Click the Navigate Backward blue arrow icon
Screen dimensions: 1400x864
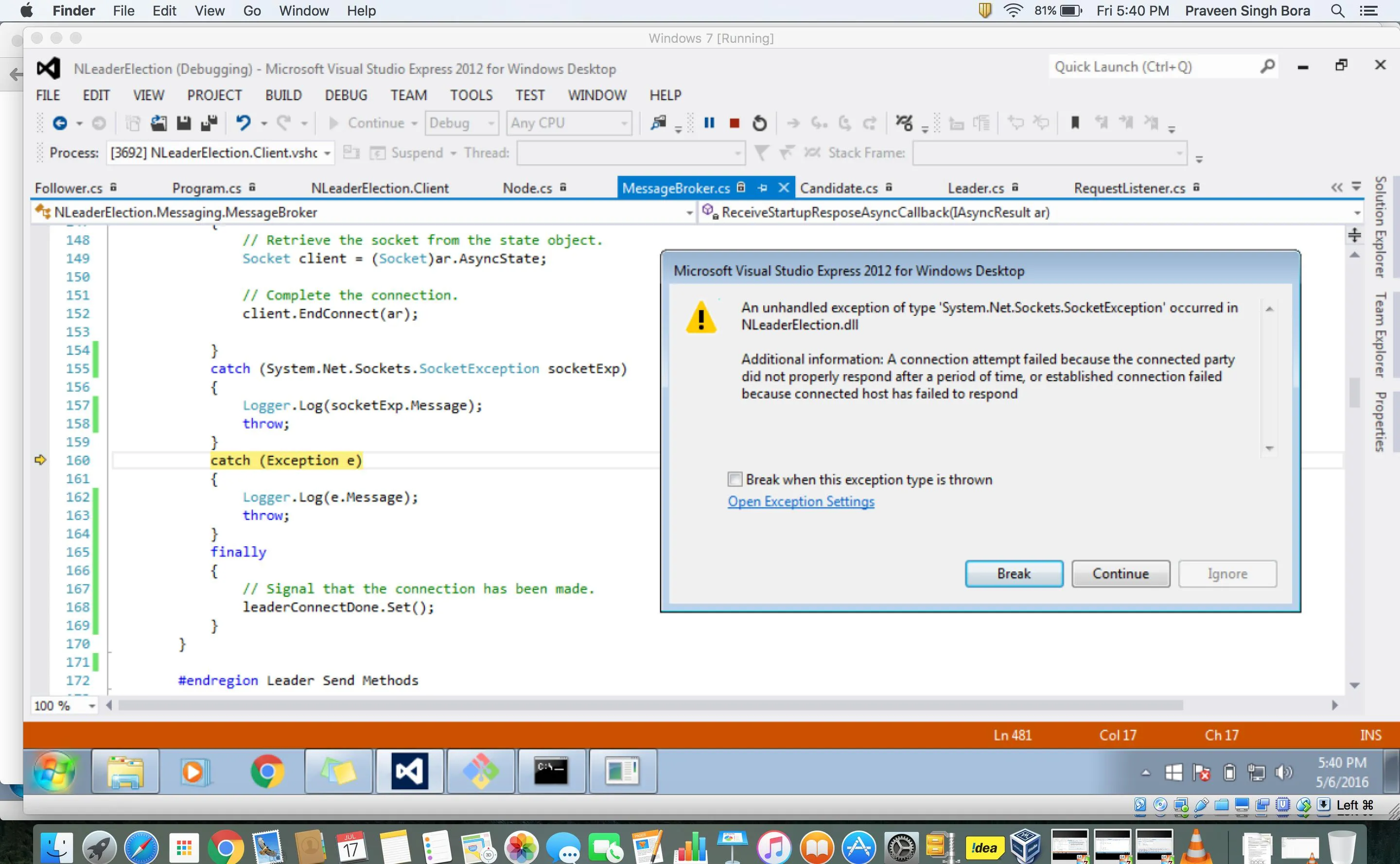59,123
